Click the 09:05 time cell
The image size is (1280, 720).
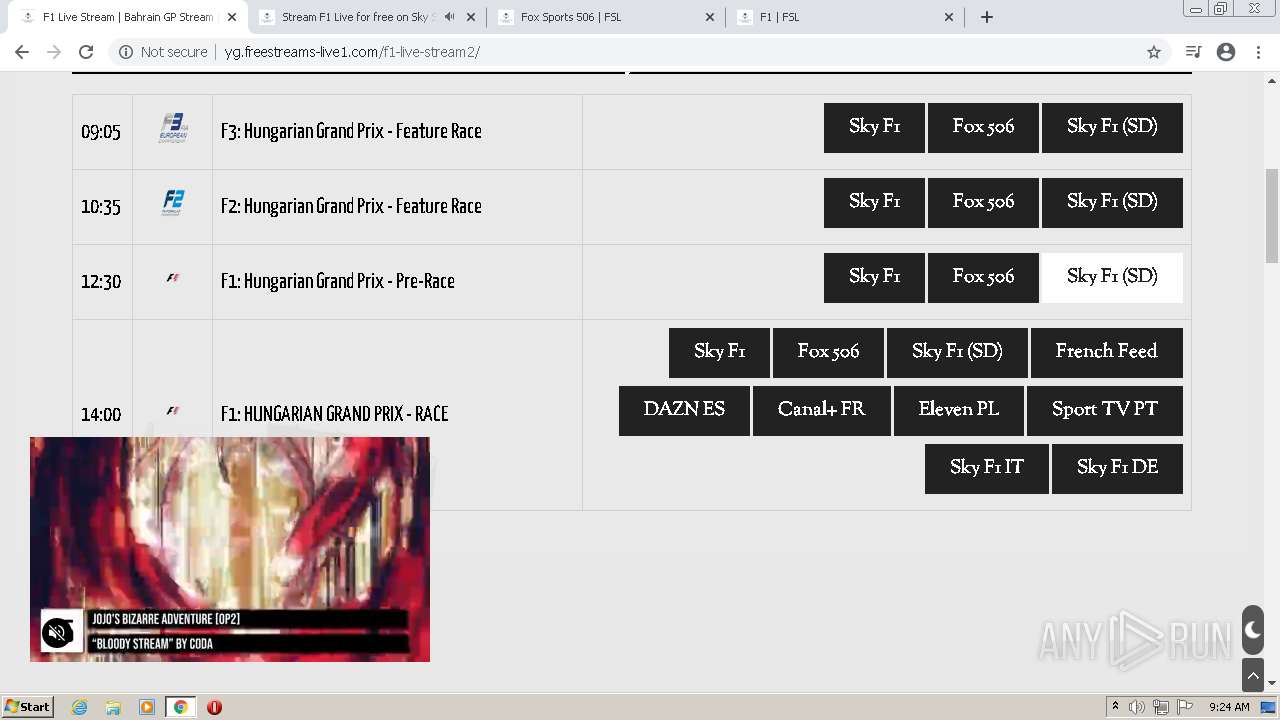[101, 132]
